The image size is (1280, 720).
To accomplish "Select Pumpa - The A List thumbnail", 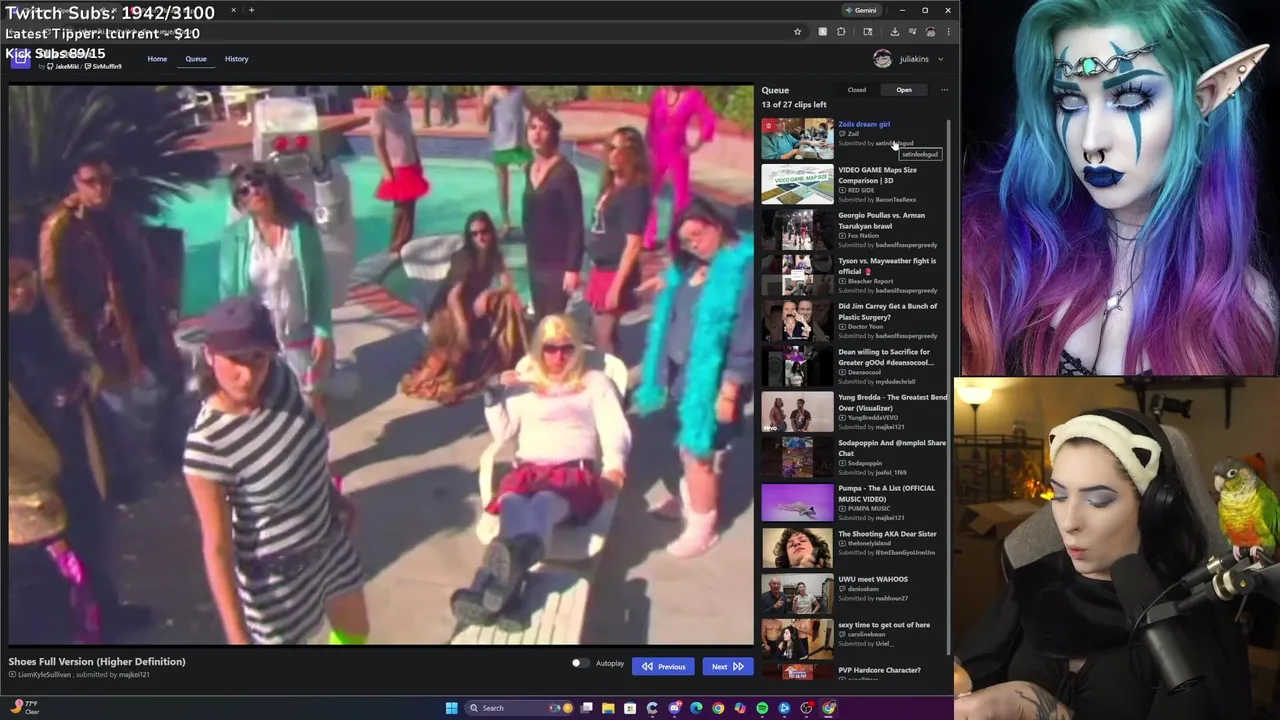I will point(797,503).
